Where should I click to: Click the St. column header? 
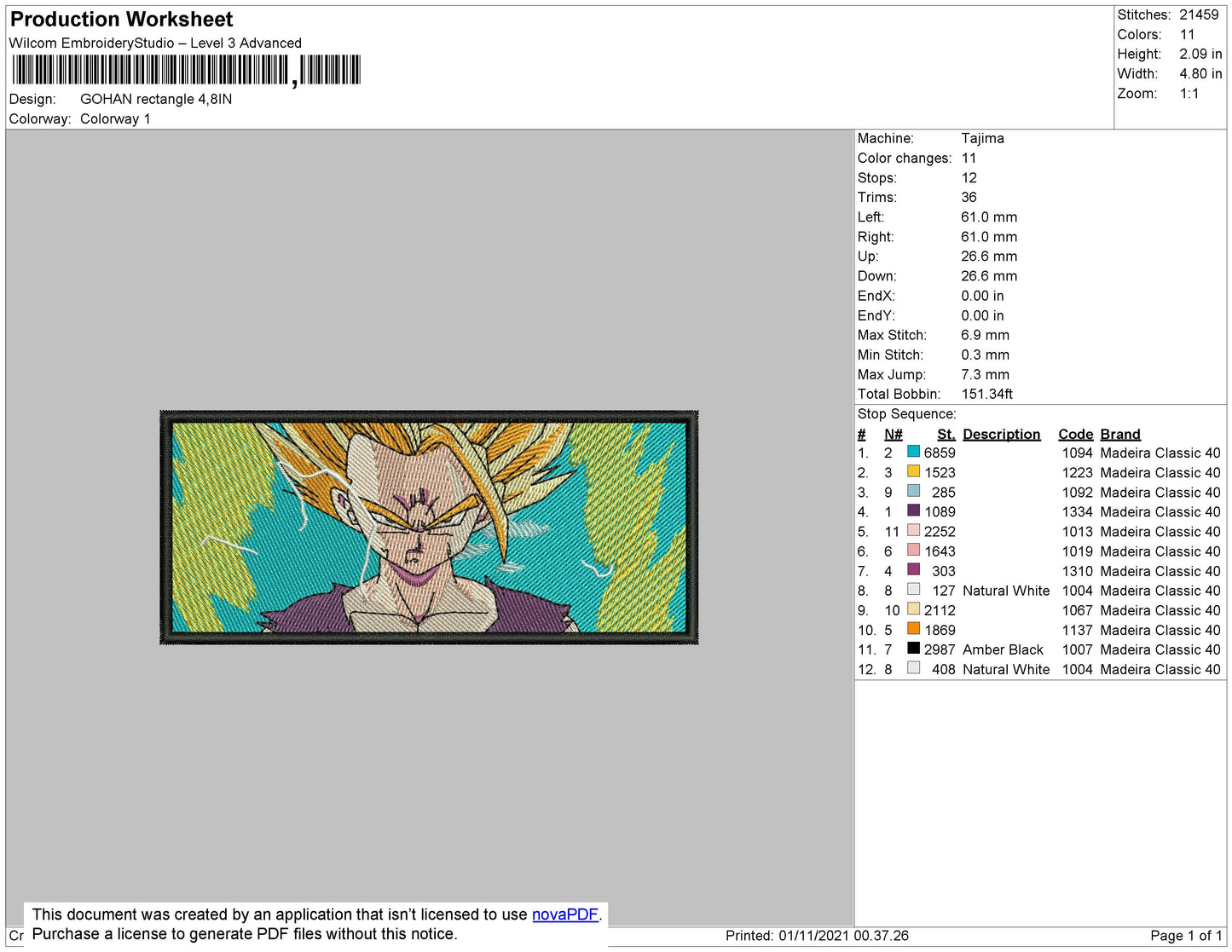coord(946,434)
